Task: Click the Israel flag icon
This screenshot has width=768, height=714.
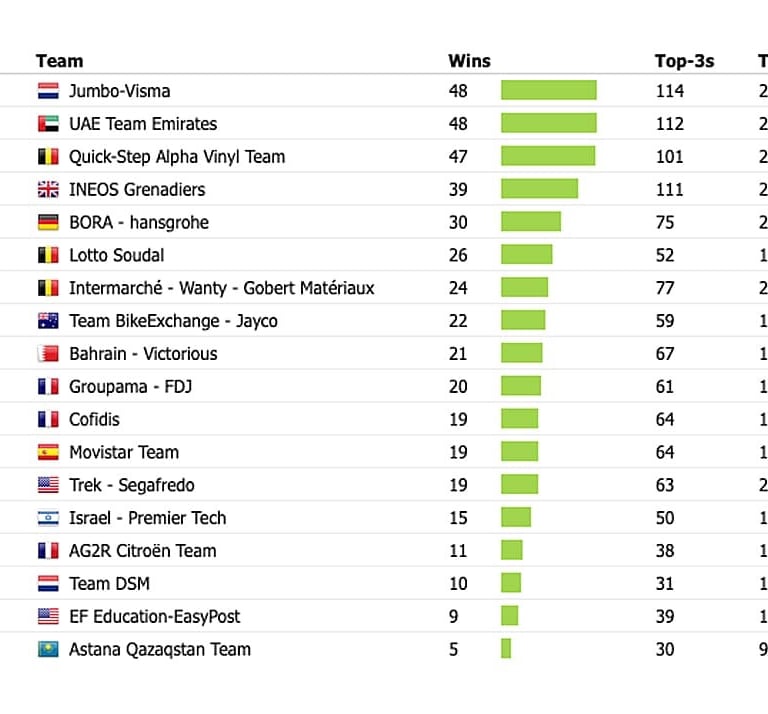Action: click(x=48, y=518)
